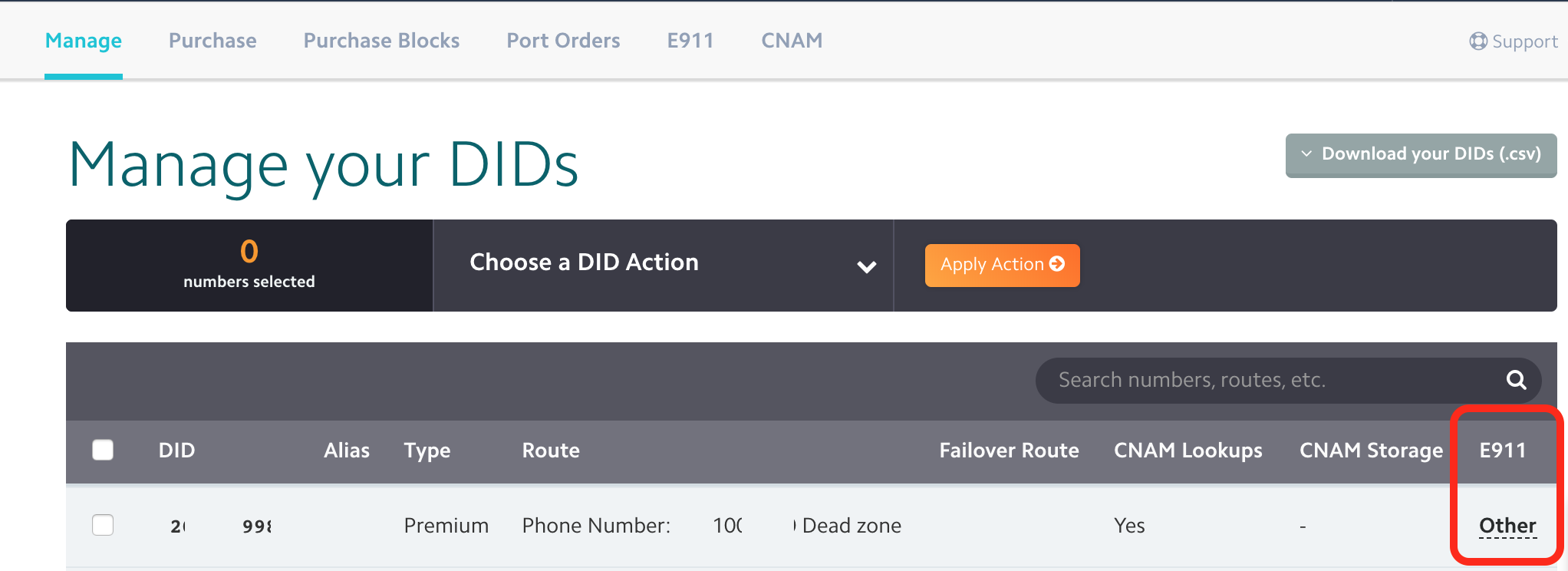Open the Choose a DID Action dropdown
This screenshot has height=571, width=1568.
(664, 266)
